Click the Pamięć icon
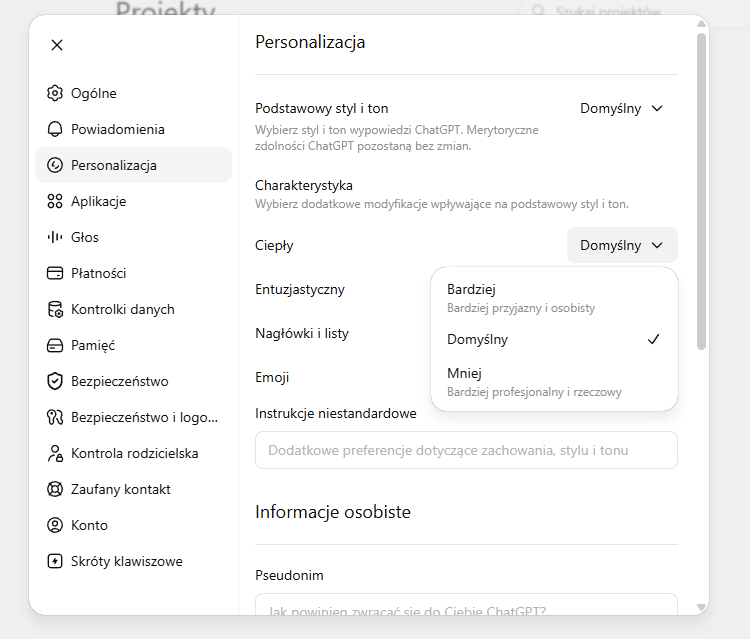Viewport: 750px width, 639px height. (x=55, y=345)
